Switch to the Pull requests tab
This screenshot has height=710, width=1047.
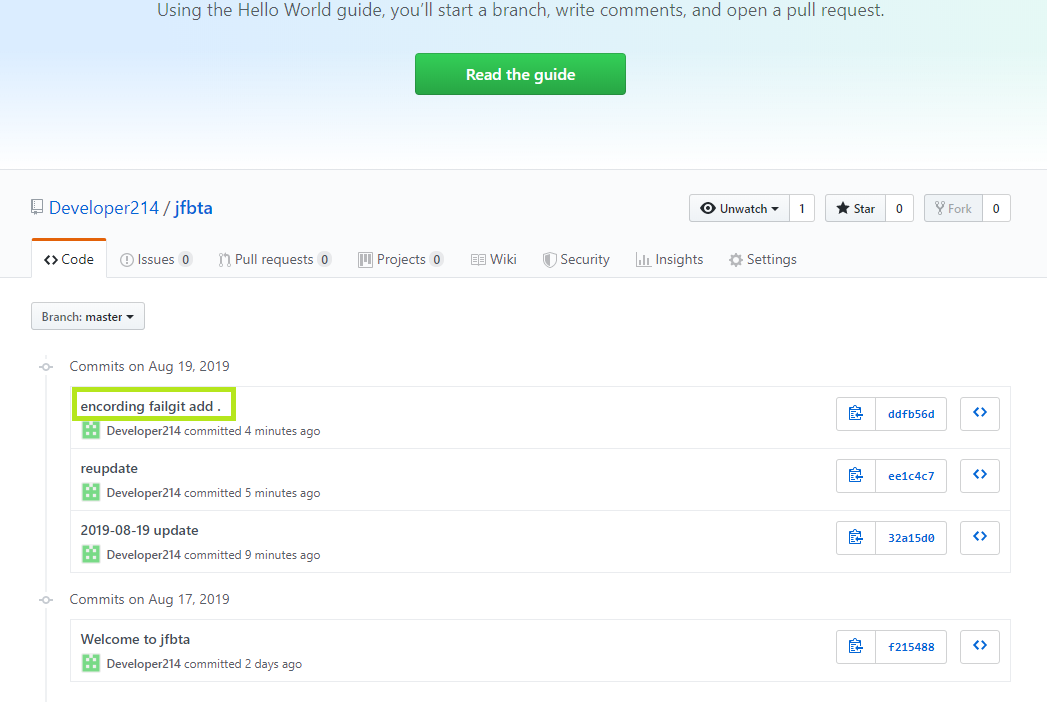click(x=274, y=259)
